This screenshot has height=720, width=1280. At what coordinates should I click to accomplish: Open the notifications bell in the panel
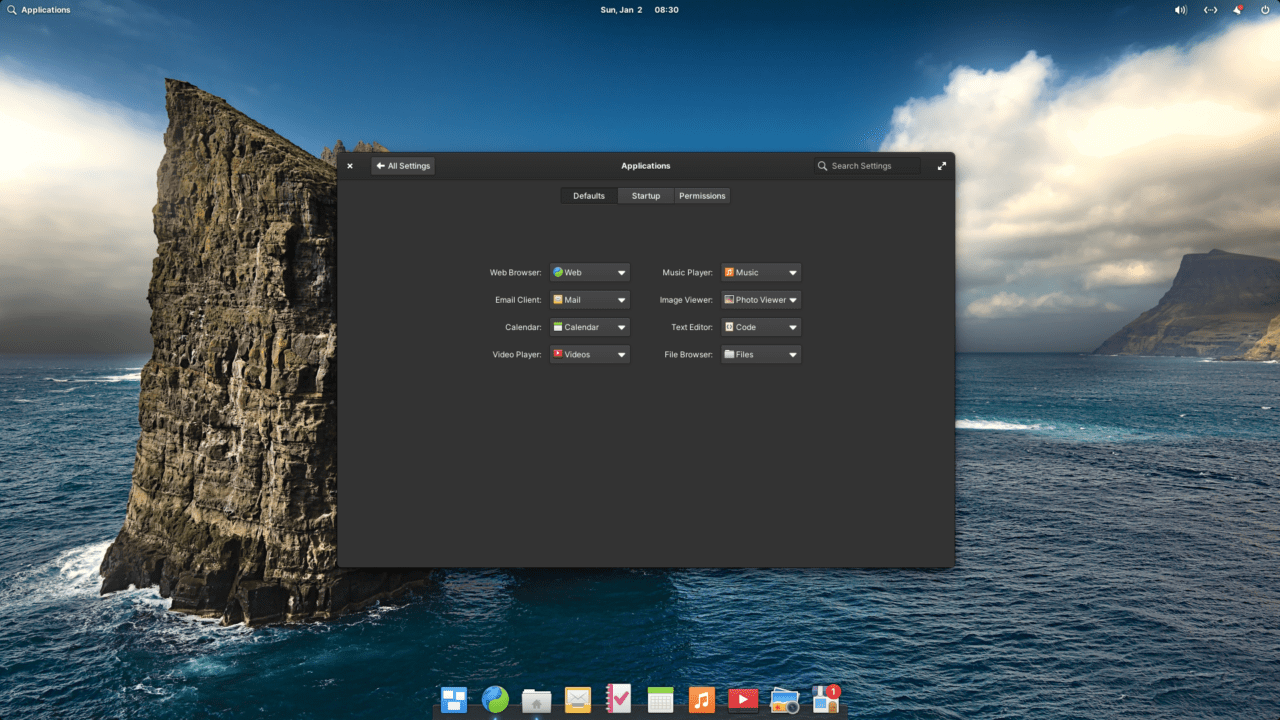[1238, 10]
